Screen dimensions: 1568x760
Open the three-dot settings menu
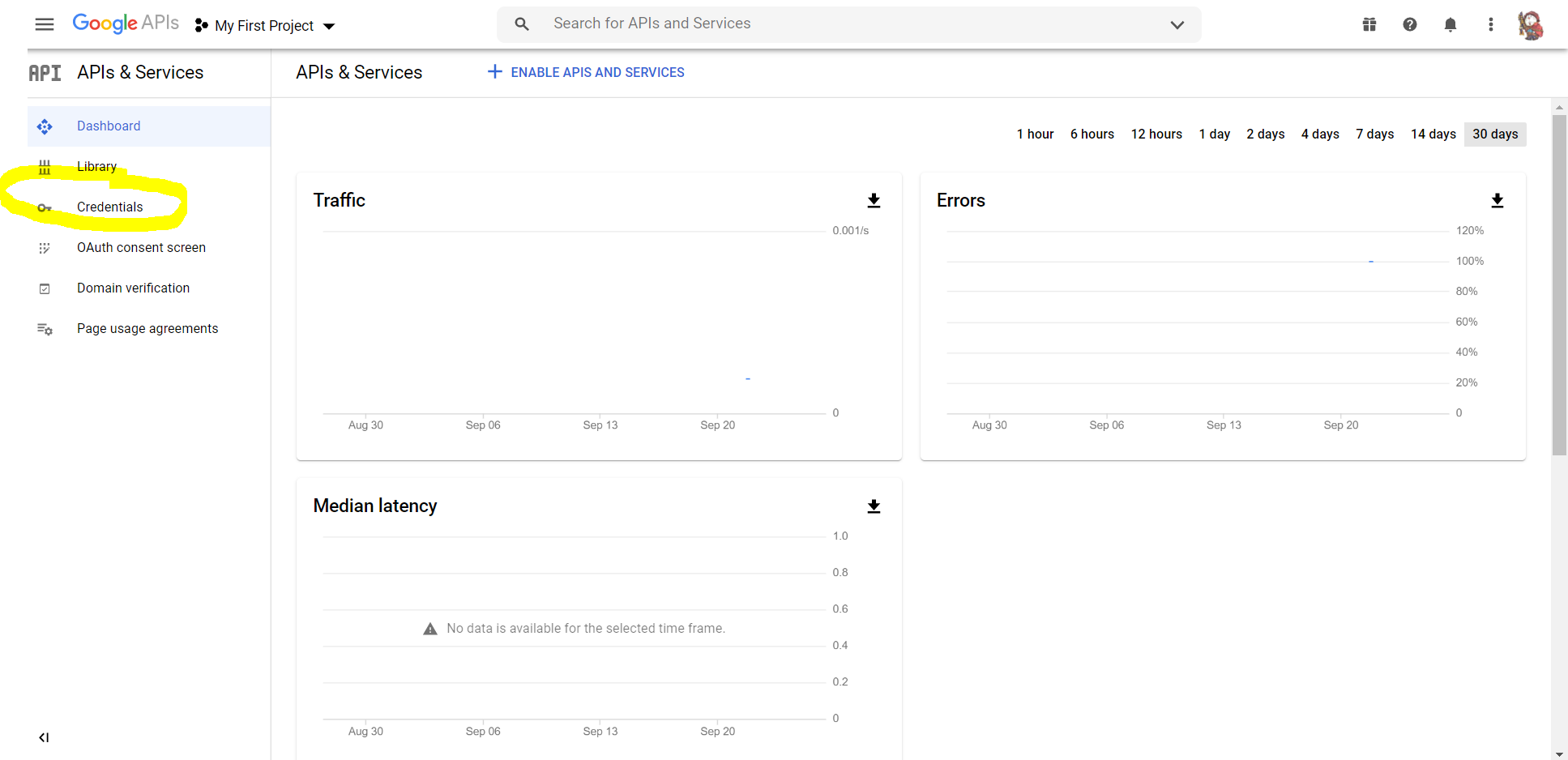[x=1491, y=24]
